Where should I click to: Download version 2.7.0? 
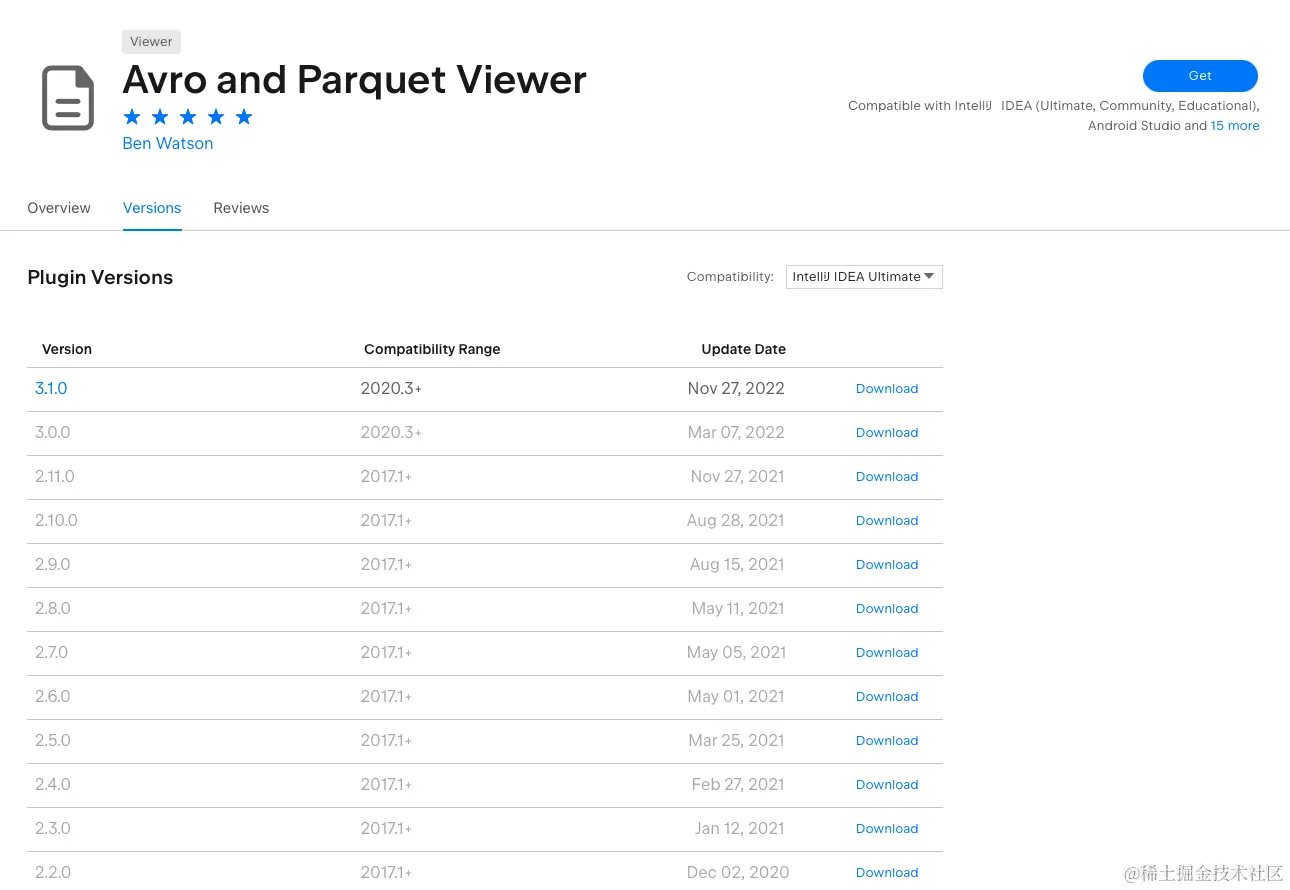pyautogui.click(x=887, y=653)
